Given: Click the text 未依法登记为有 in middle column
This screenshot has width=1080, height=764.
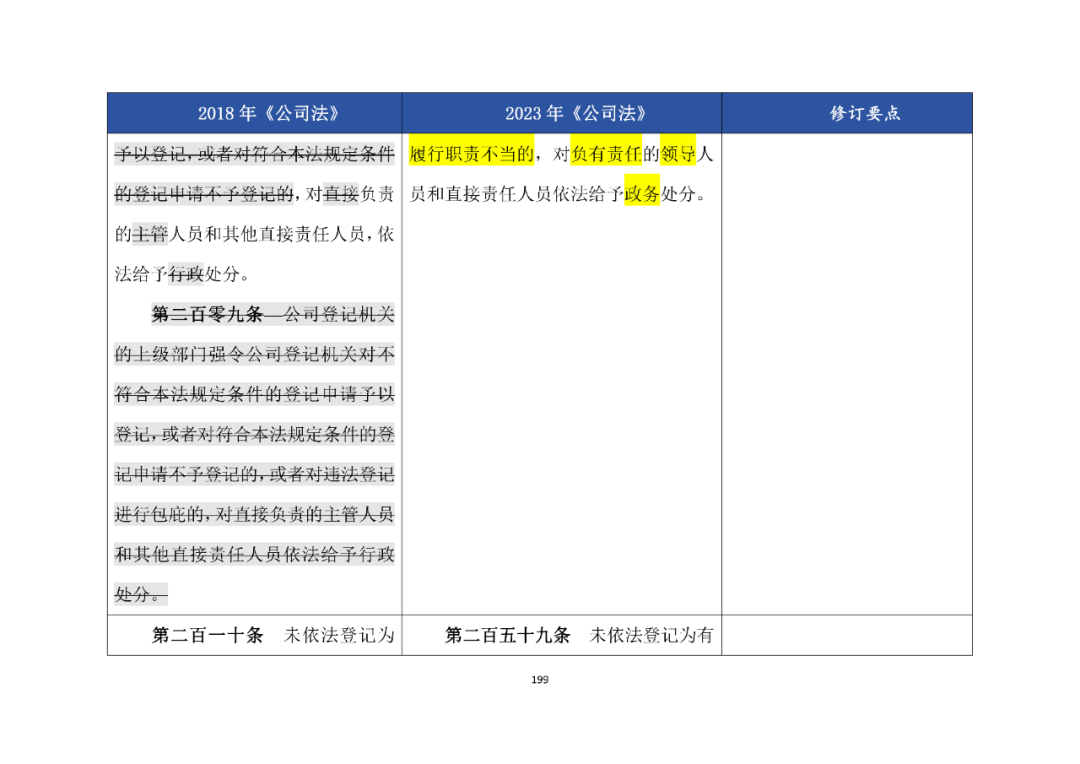Looking at the screenshot, I should coord(652,634).
